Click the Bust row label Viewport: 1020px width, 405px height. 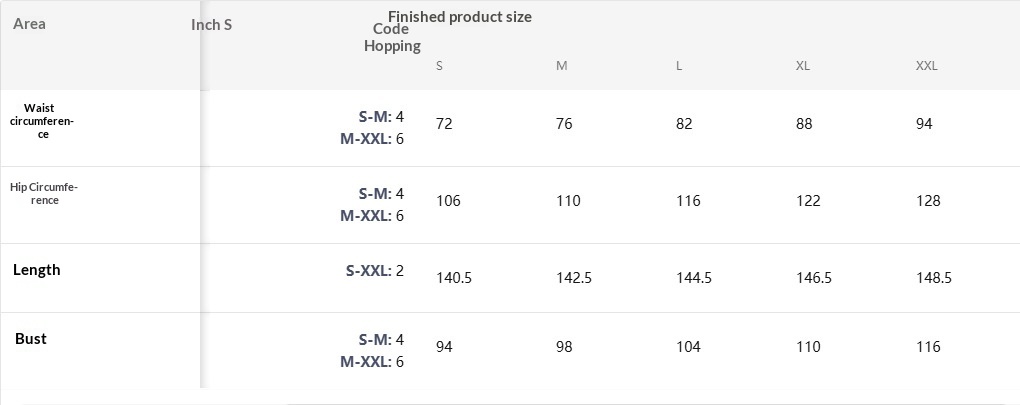31,339
